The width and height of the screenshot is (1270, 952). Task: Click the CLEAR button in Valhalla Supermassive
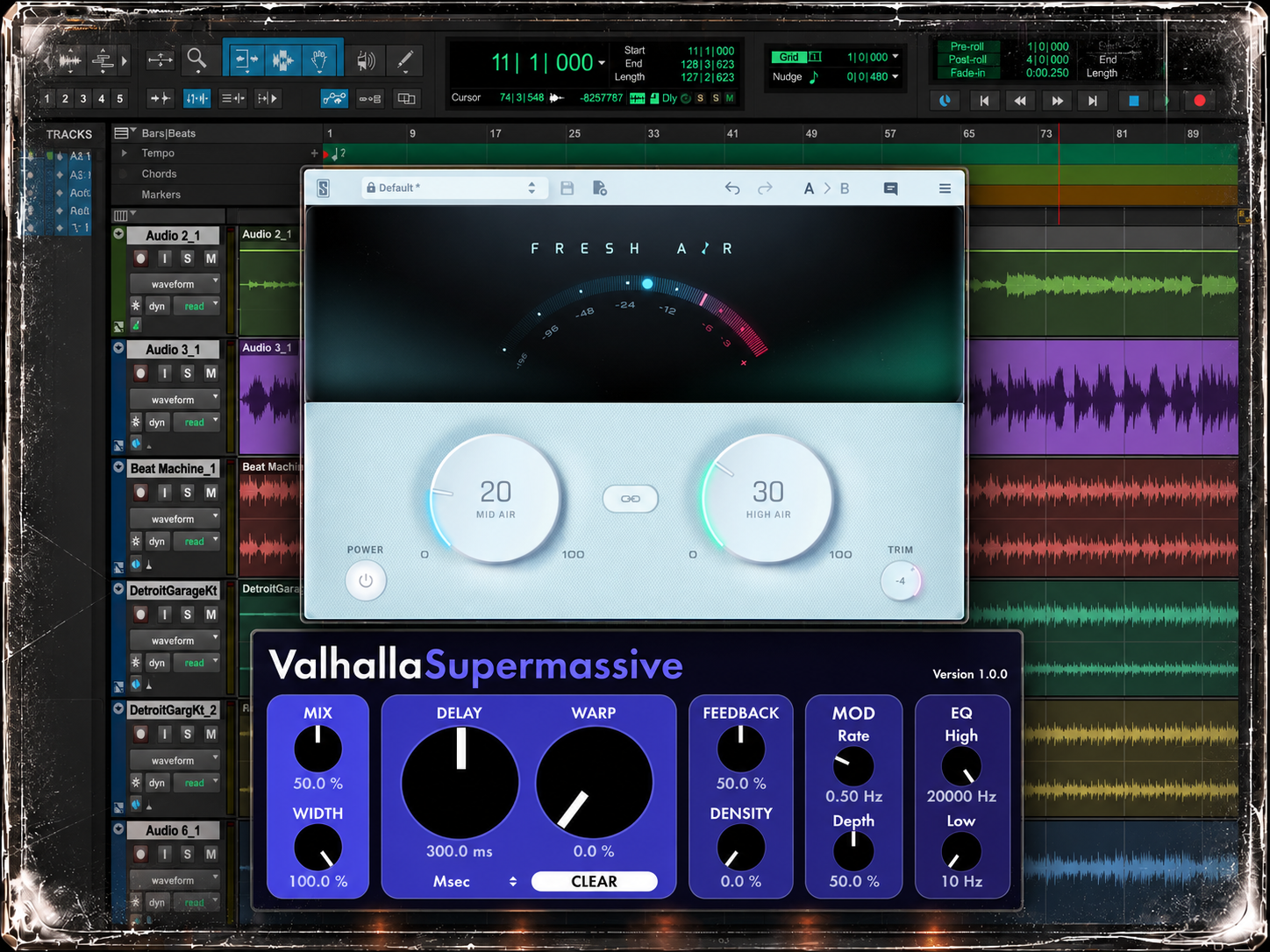click(595, 882)
